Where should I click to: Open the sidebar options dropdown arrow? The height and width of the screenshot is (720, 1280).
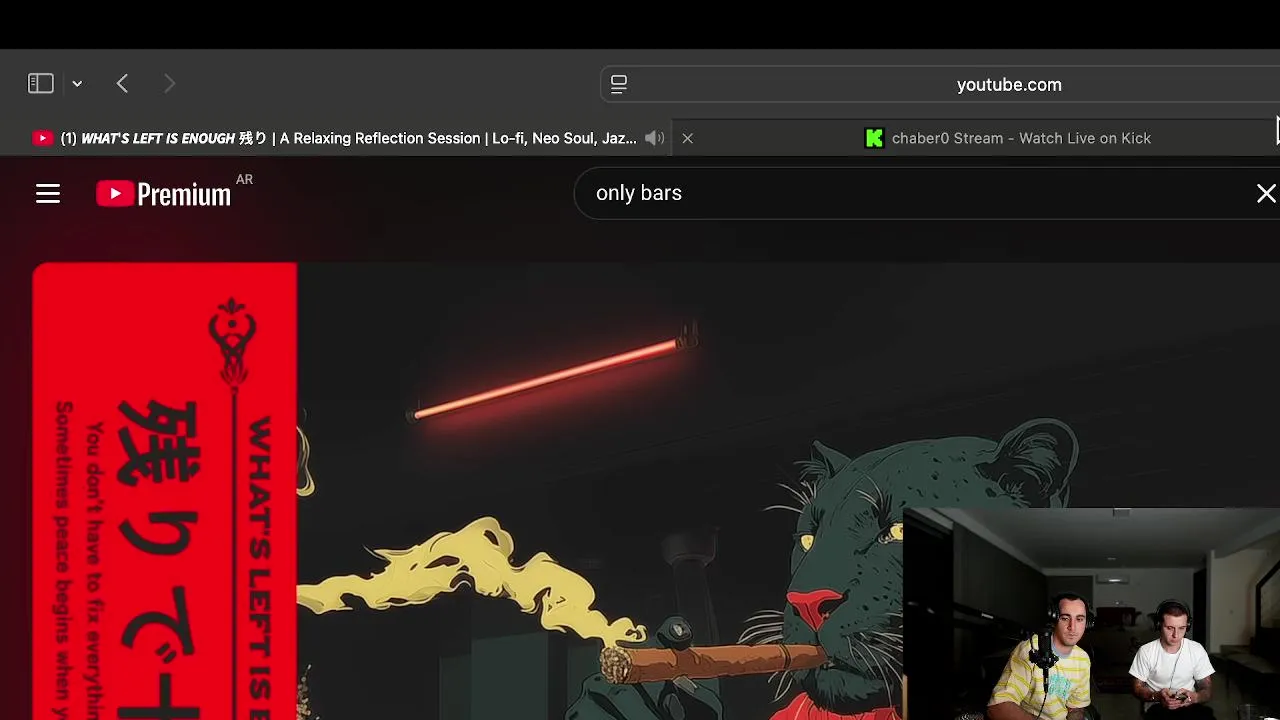coord(77,84)
